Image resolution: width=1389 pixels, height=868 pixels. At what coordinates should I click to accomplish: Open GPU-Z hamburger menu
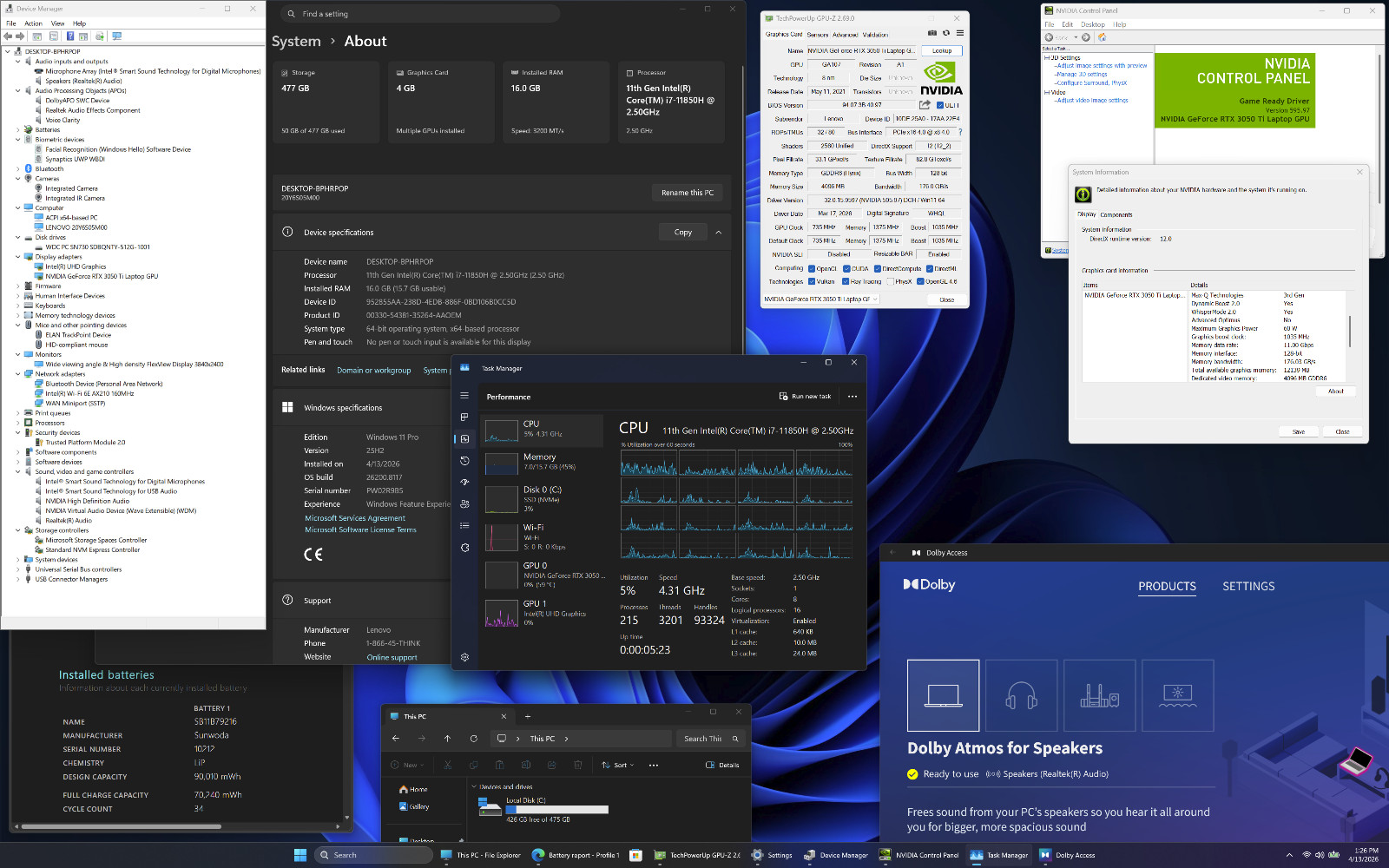coord(959,33)
